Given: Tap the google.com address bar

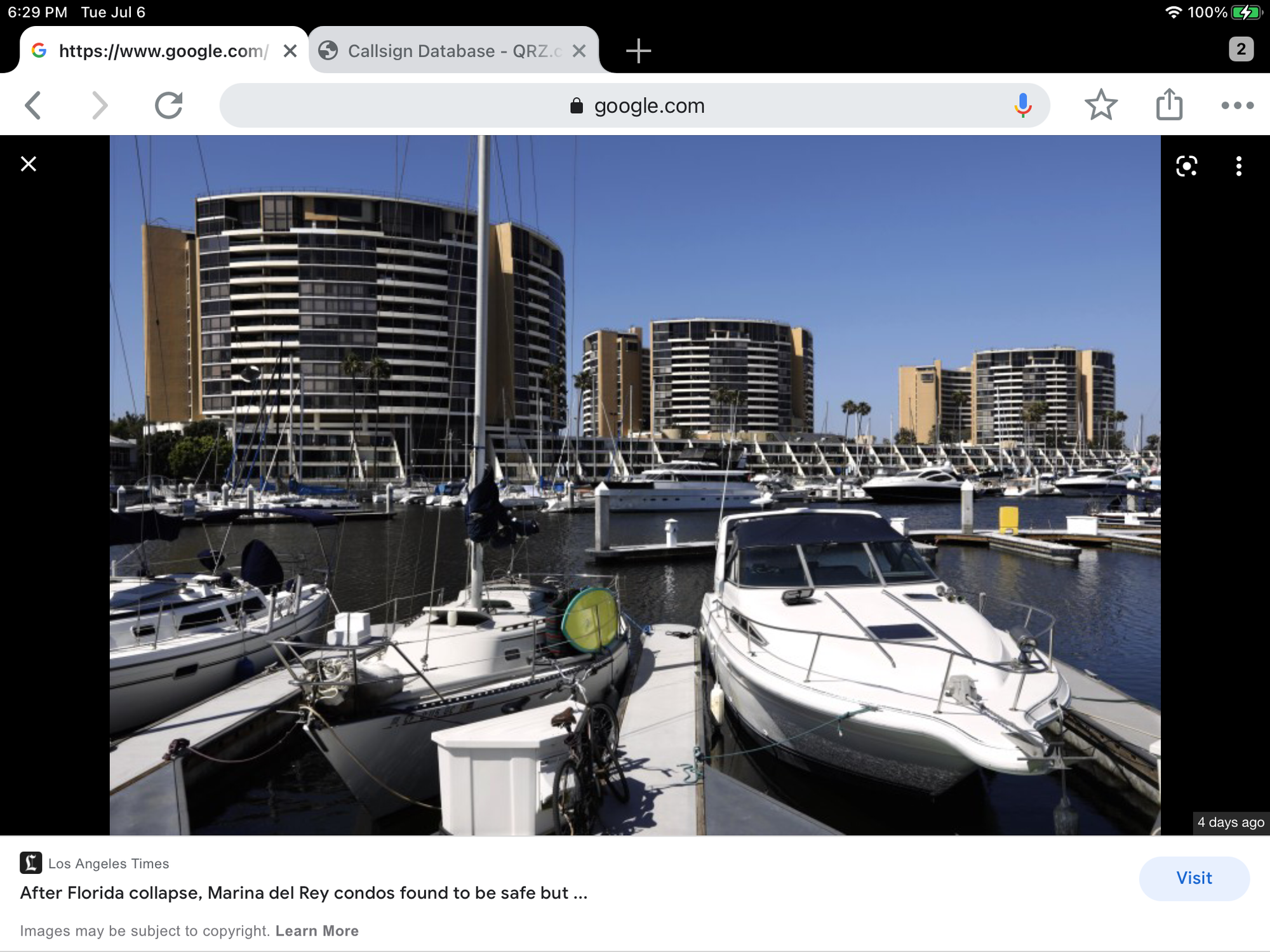Looking at the screenshot, I should (x=635, y=105).
